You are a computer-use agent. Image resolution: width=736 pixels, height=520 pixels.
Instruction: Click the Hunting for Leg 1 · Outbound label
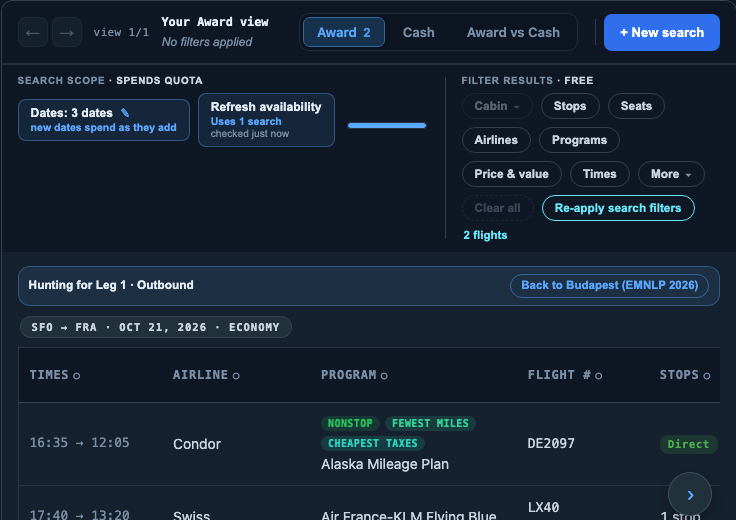(x=111, y=285)
